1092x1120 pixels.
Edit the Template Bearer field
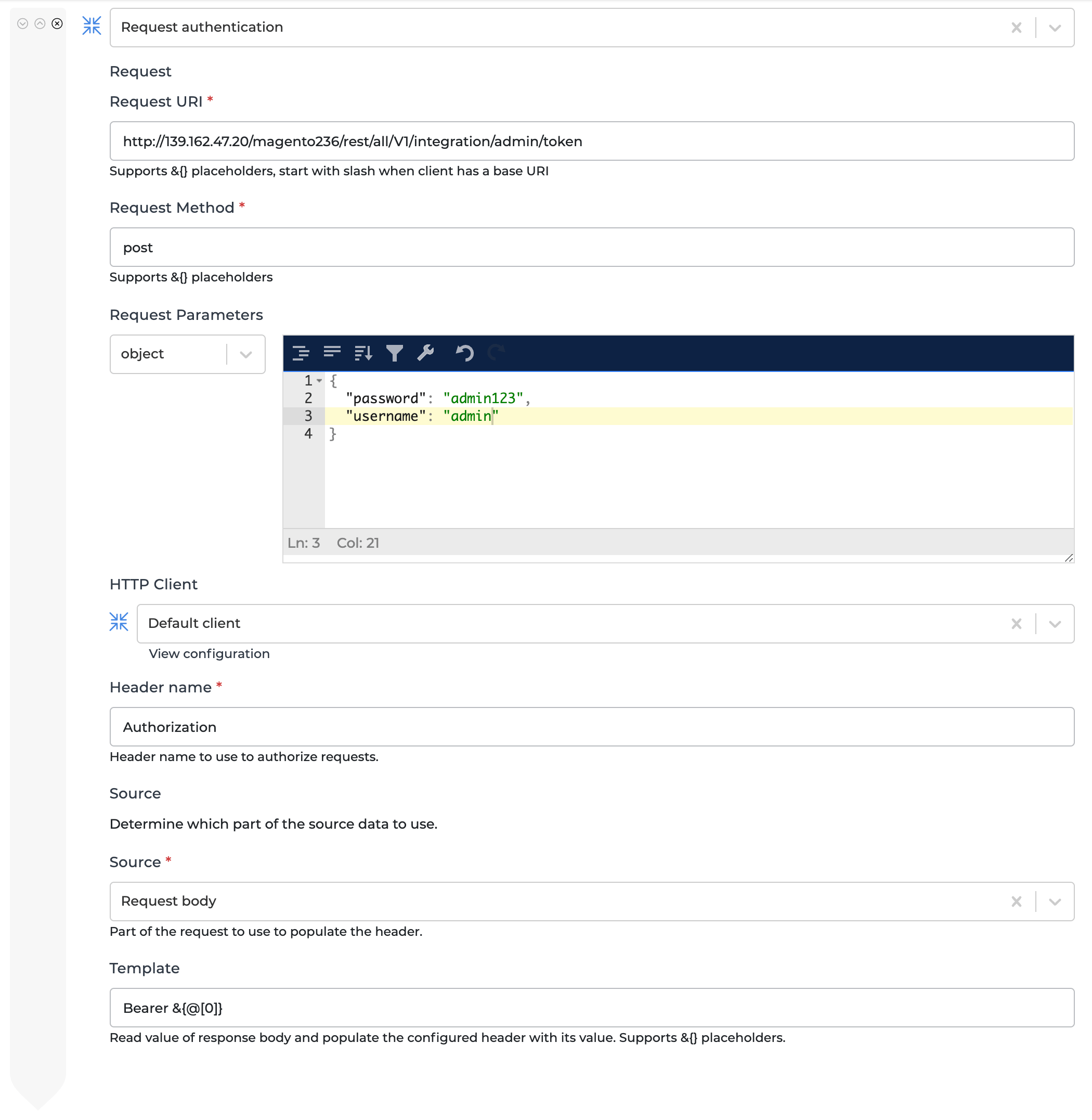pos(591,1008)
